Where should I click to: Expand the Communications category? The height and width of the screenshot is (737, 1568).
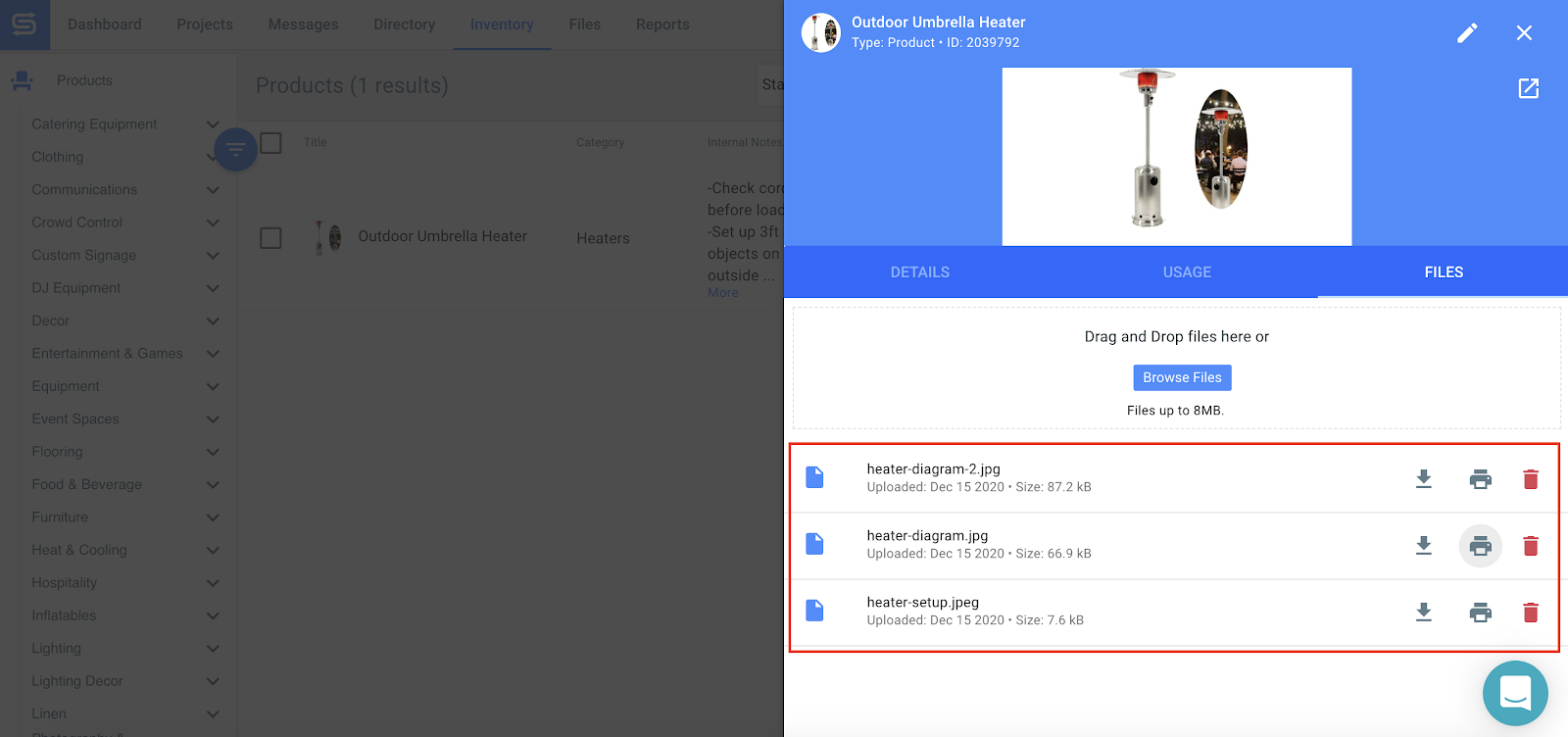[213, 190]
